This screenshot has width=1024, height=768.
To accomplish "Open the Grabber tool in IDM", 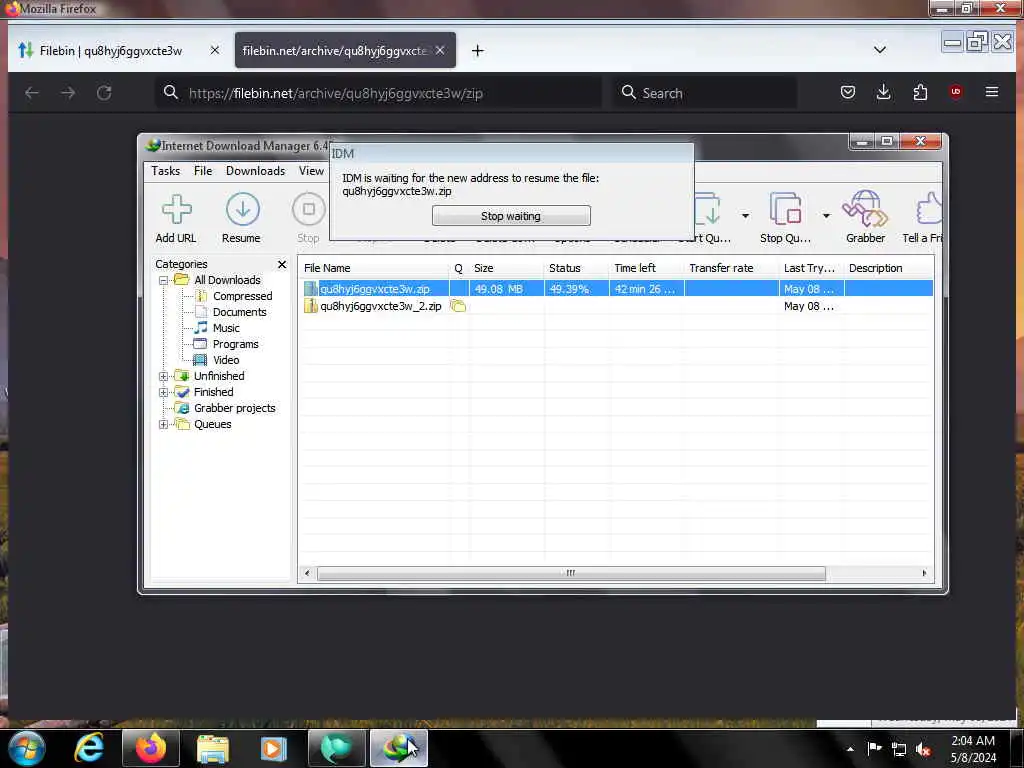I will 865,218.
